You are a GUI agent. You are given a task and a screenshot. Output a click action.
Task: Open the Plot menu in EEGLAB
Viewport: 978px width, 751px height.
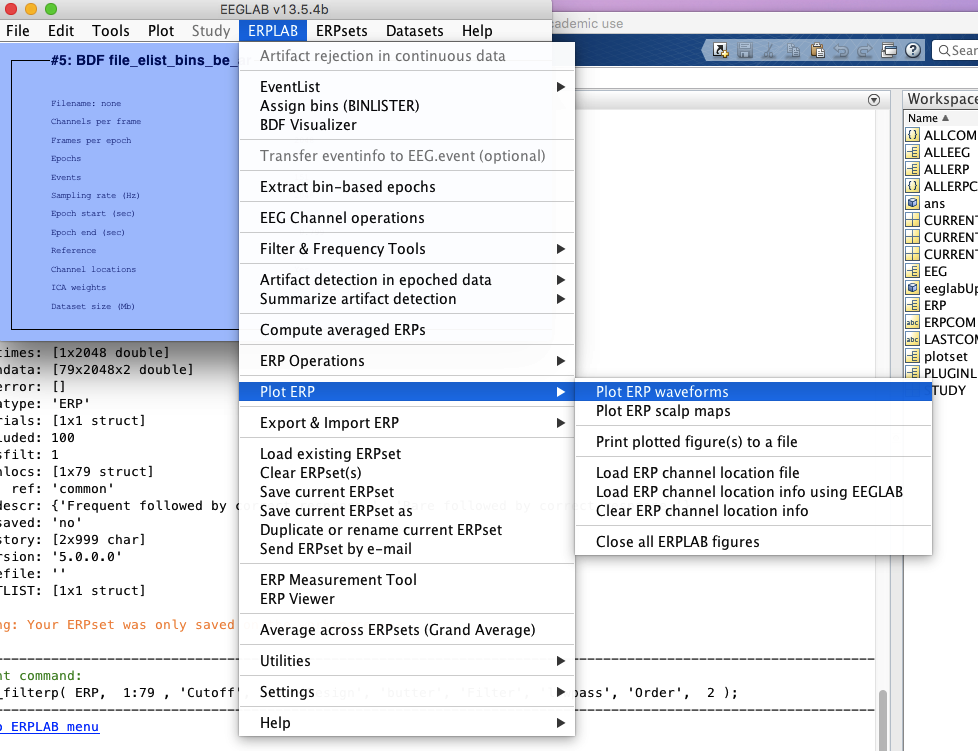tap(161, 31)
